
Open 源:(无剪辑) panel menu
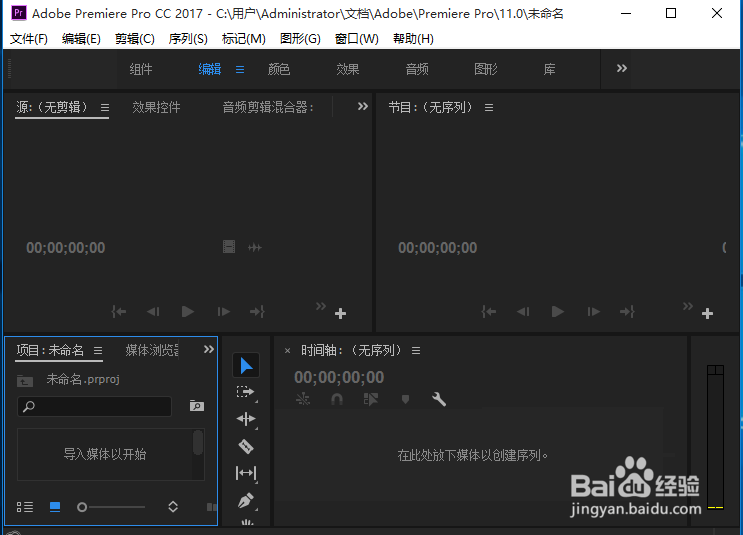105,108
